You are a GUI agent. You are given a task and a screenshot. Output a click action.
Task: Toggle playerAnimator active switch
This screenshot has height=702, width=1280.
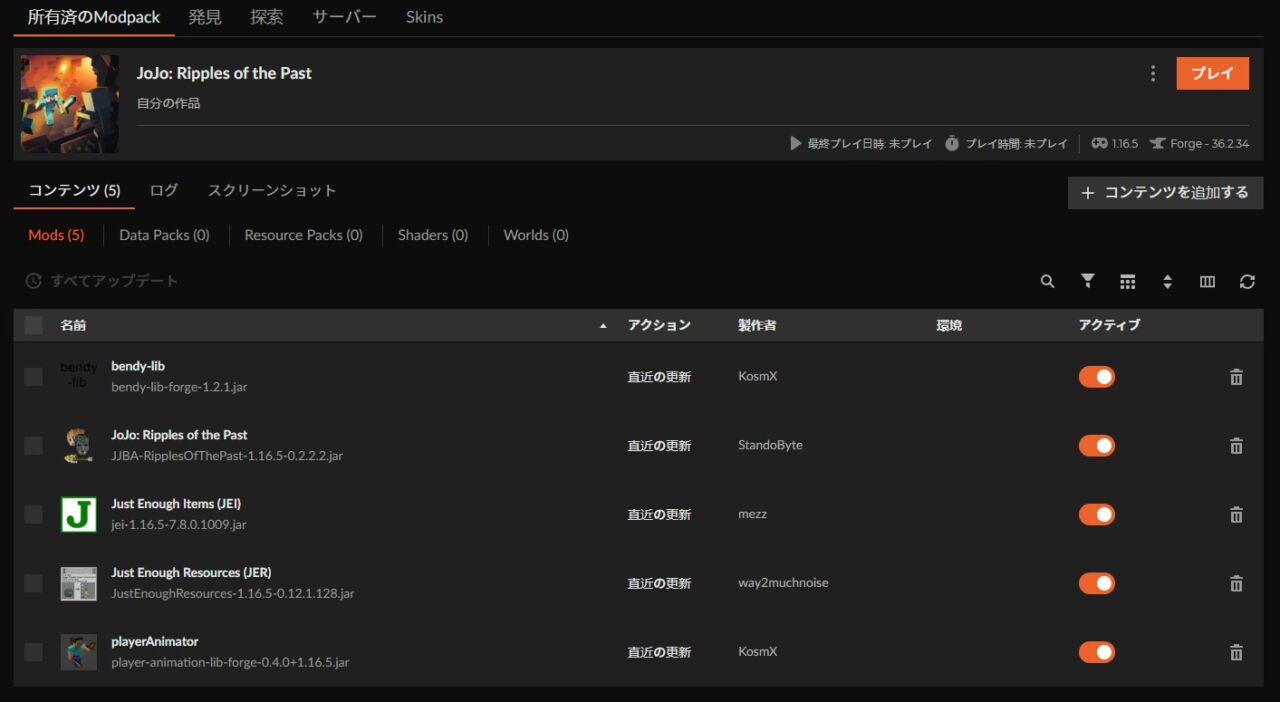(1097, 652)
